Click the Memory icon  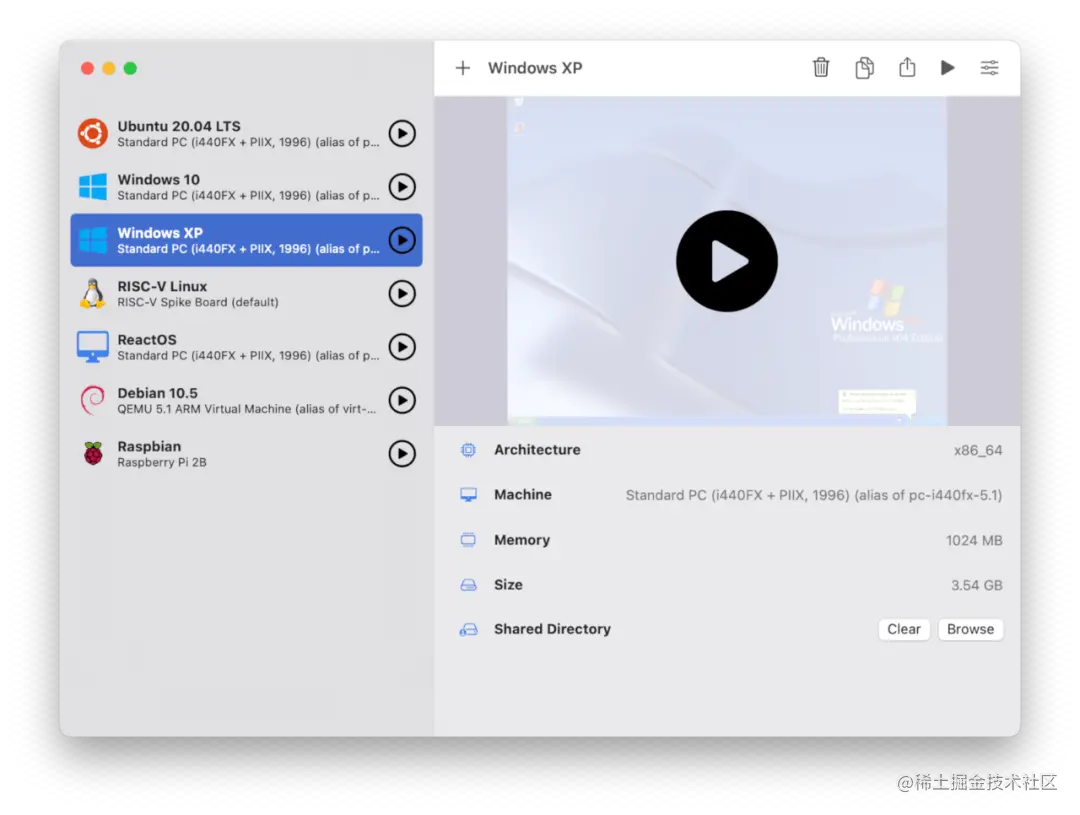(x=468, y=539)
